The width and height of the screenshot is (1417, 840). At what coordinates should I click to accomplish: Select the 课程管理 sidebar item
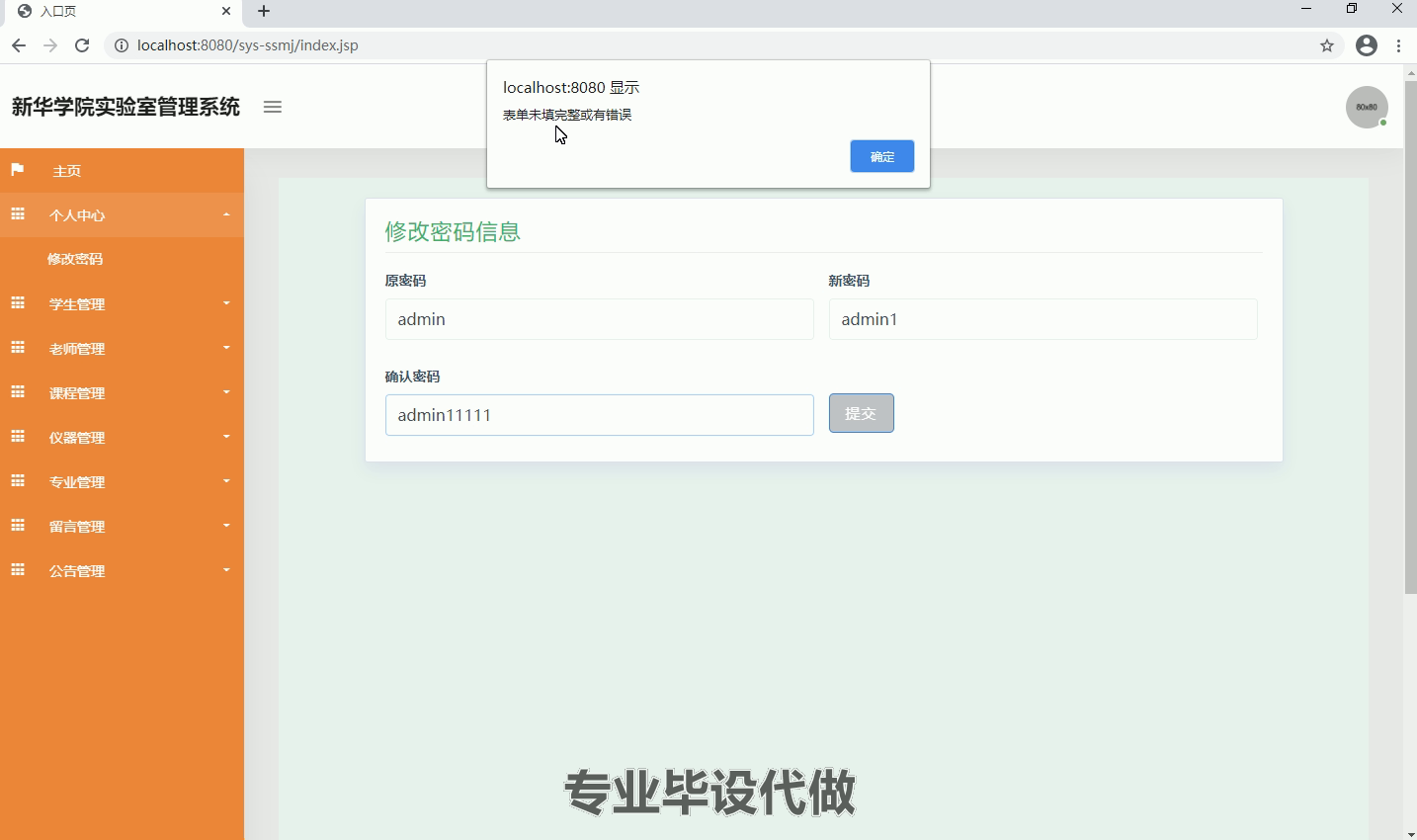[x=122, y=392]
